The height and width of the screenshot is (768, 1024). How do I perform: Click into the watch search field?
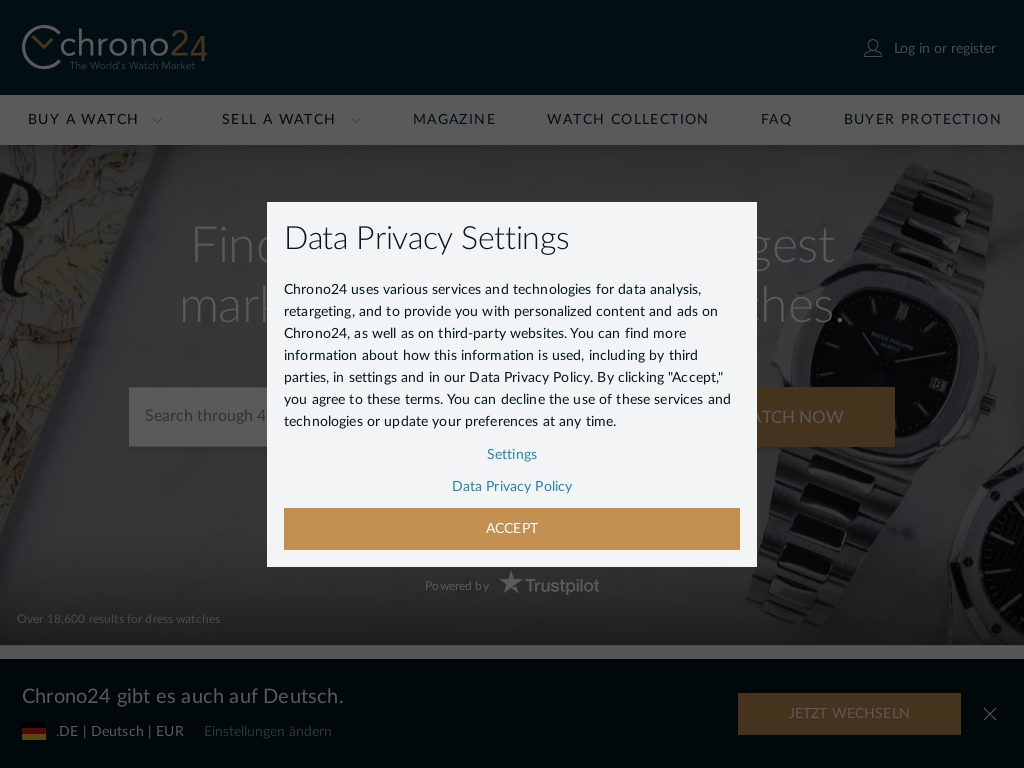(198, 417)
